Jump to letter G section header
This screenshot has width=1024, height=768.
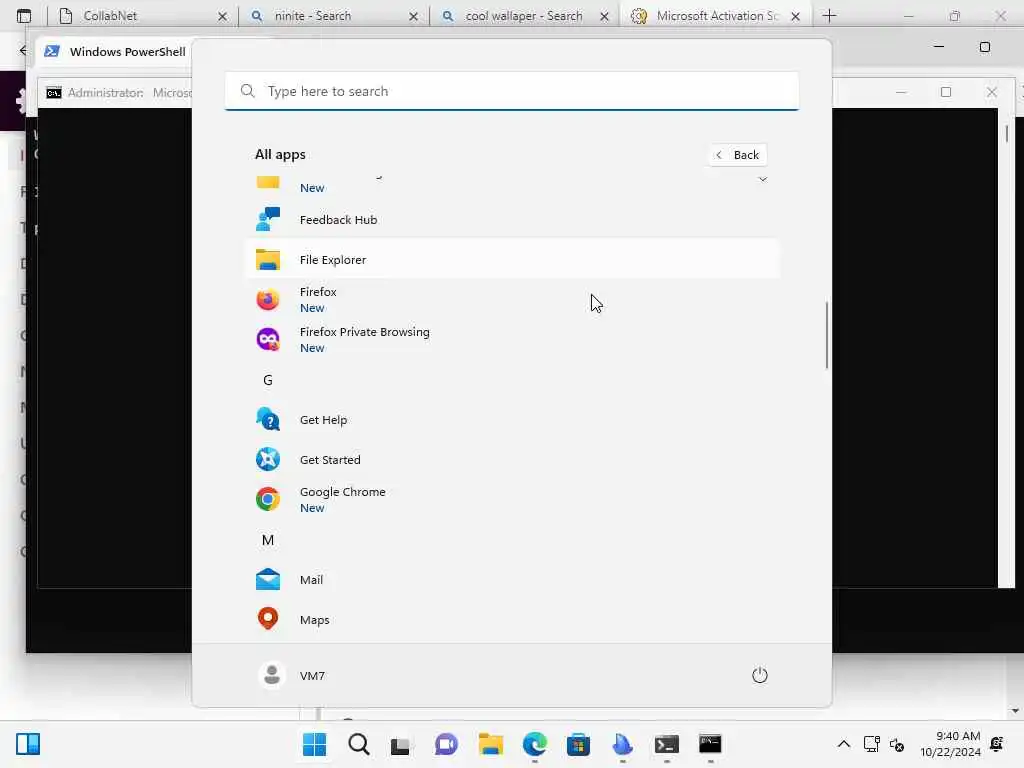tap(268, 380)
